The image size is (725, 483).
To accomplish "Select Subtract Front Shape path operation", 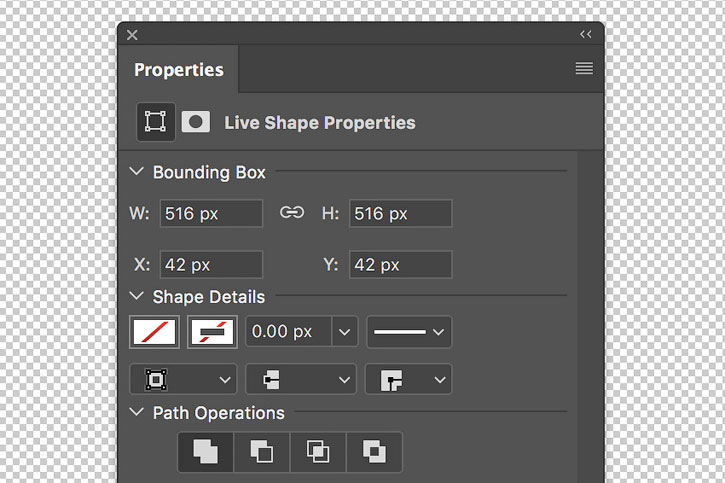I will pyautogui.click(x=262, y=452).
